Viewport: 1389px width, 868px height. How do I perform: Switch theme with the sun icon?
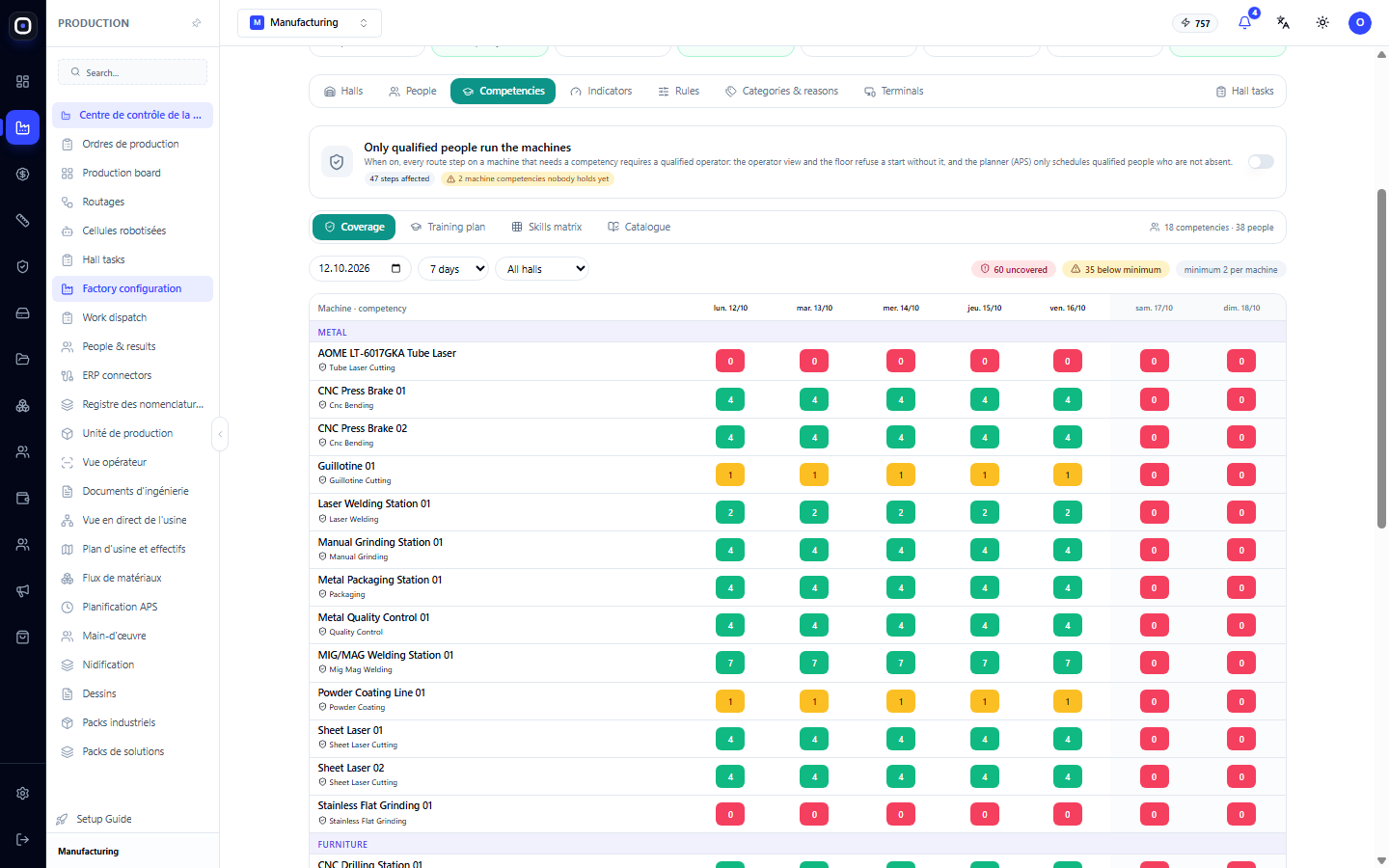point(1322,22)
